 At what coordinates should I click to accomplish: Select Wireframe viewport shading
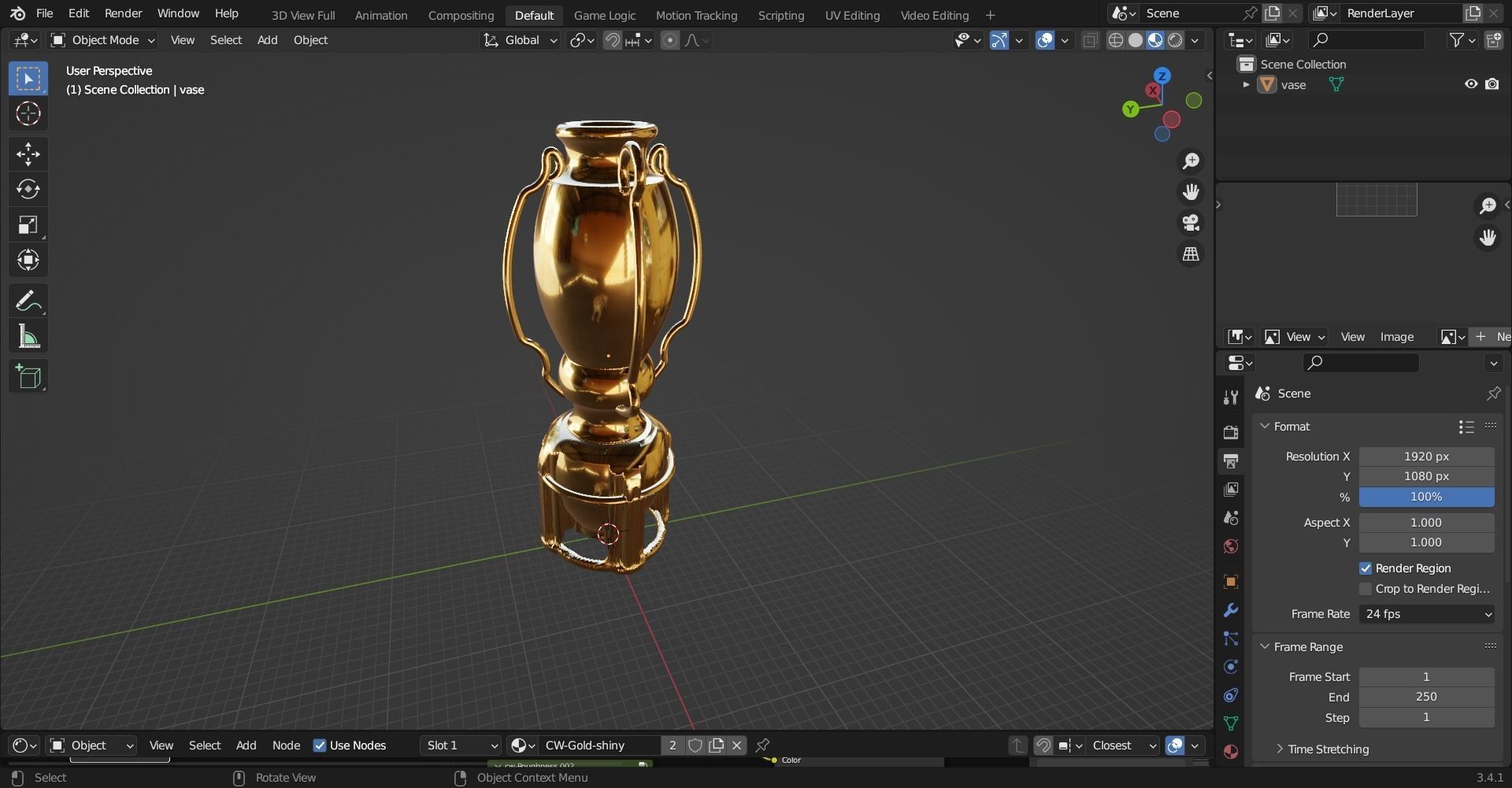click(1115, 40)
